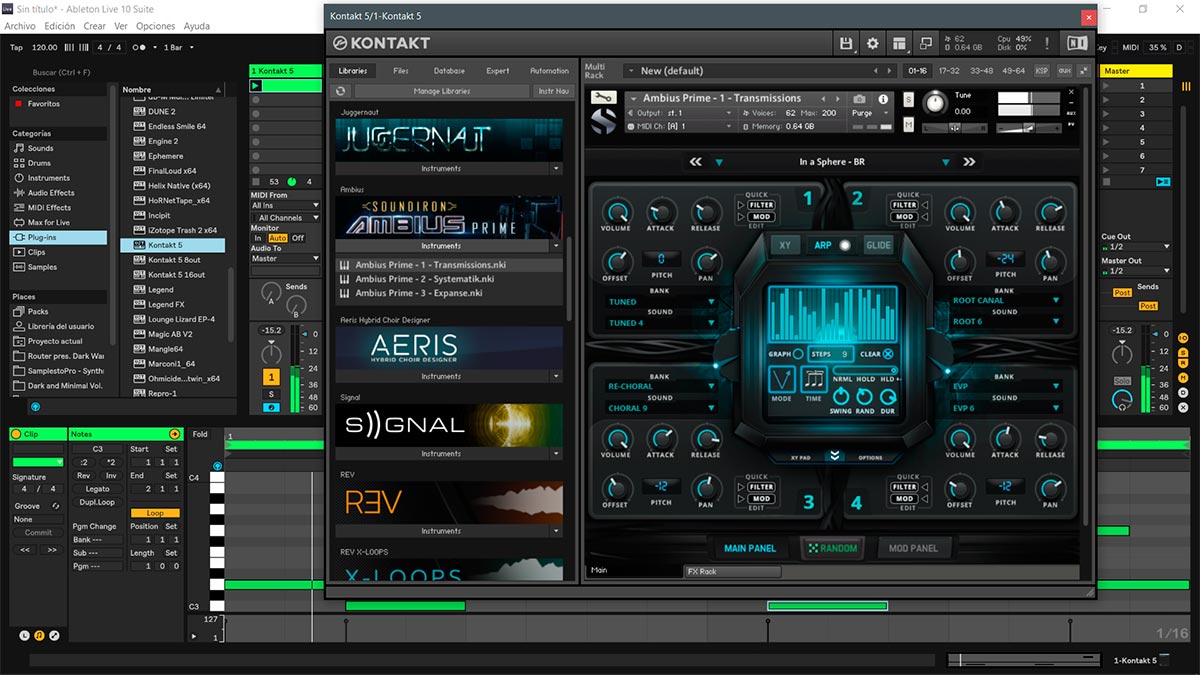Image resolution: width=1200 pixels, height=675 pixels.
Task: Switch to the Files tab in Kontakt browser
Action: tap(401, 71)
